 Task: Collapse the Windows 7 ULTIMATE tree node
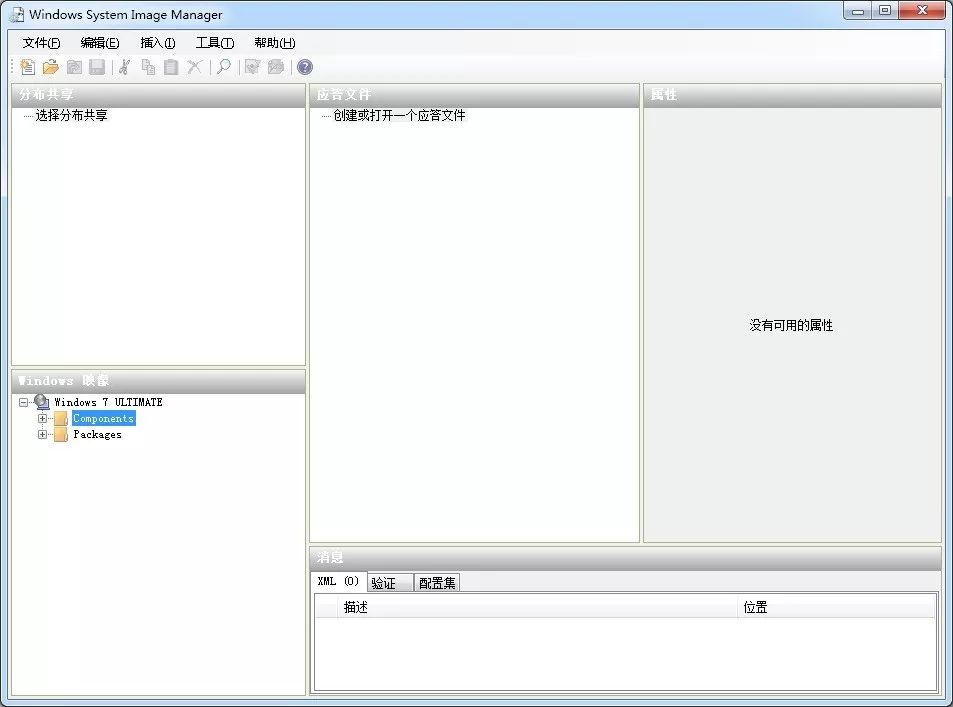click(24, 402)
